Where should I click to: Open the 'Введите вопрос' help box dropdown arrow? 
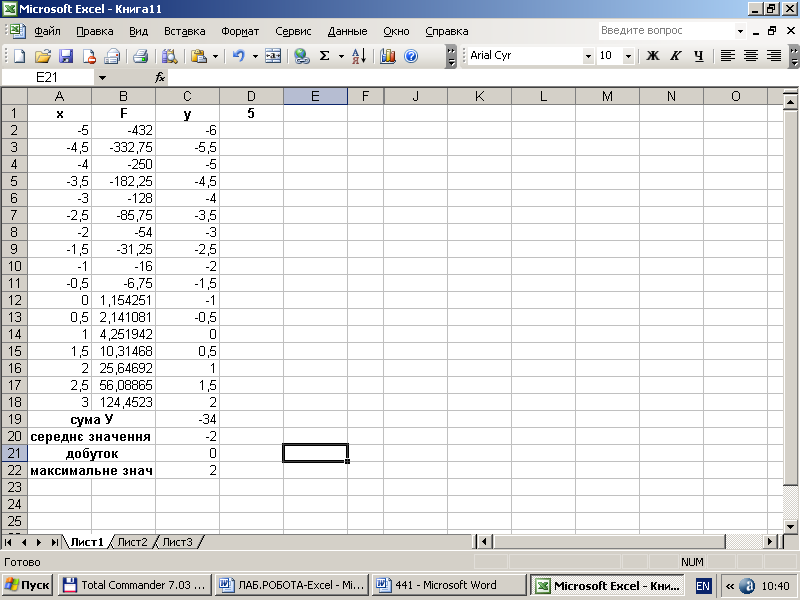coord(740,31)
